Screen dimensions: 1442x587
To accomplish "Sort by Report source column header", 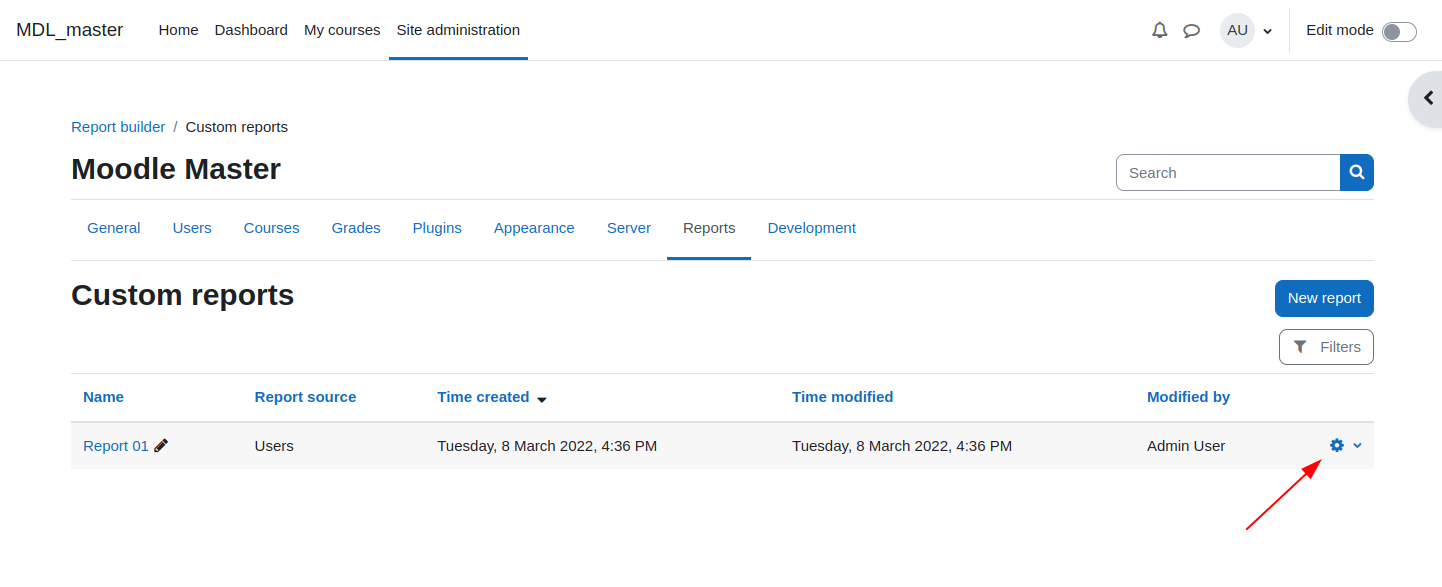I will coord(305,397).
